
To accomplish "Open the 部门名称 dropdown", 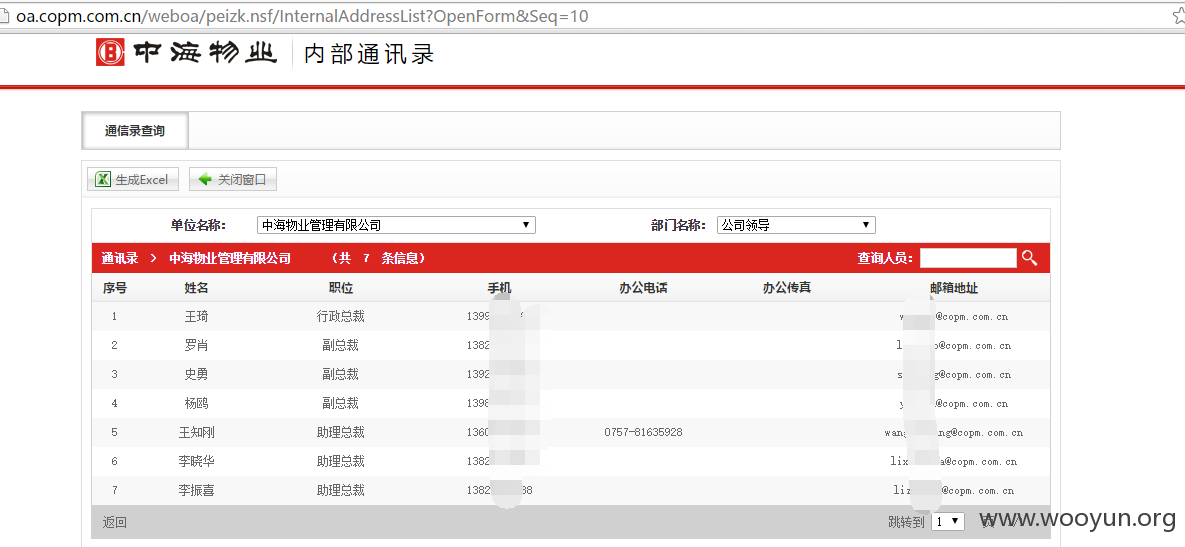I will pos(796,225).
